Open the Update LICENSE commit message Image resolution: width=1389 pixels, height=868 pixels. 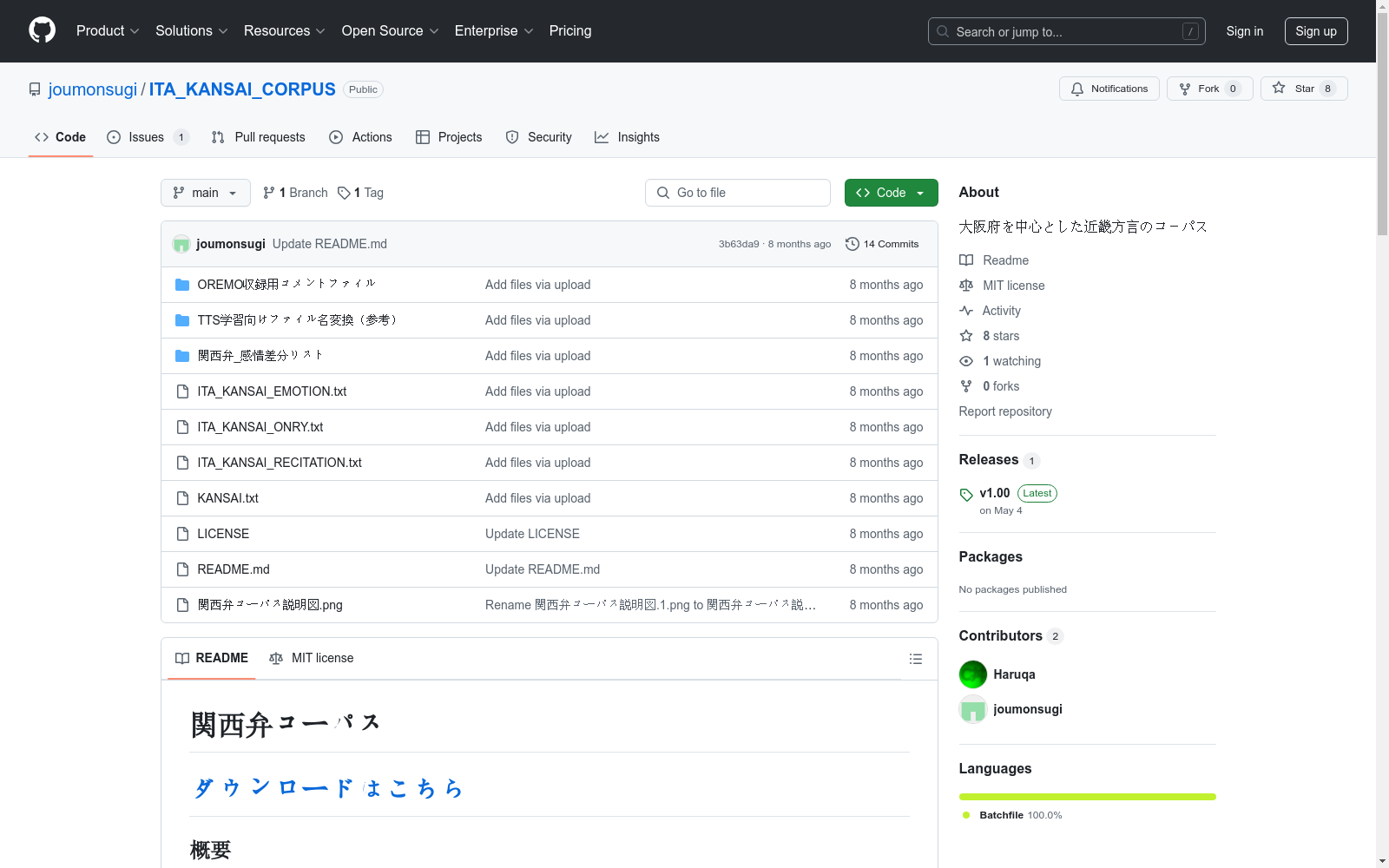click(532, 534)
